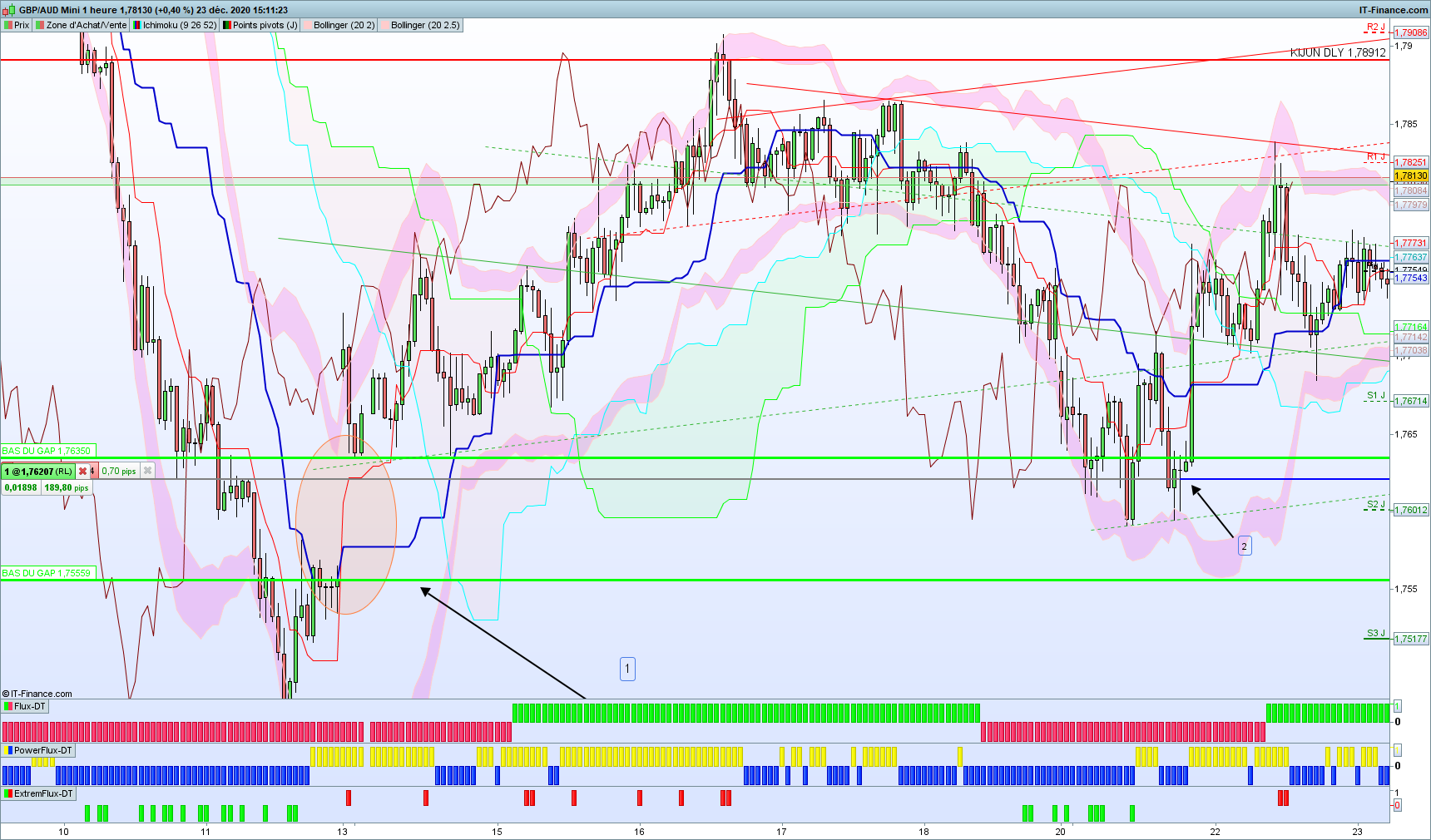Viewport: 1431px width, 840px height.
Task: Click the price tag 1,78084
Action: 1411,190
